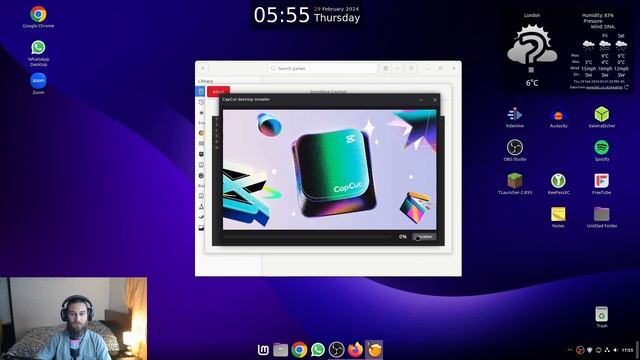The width and height of the screenshot is (640, 360).
Task: Launch the KeePassXC desktop shortcut
Action: coord(558,184)
